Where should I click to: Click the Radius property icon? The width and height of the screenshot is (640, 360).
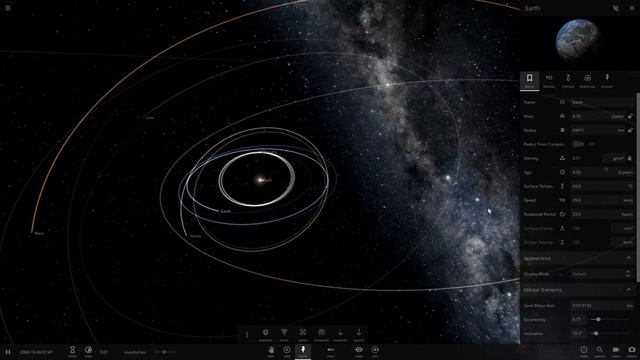pyautogui.click(x=562, y=130)
